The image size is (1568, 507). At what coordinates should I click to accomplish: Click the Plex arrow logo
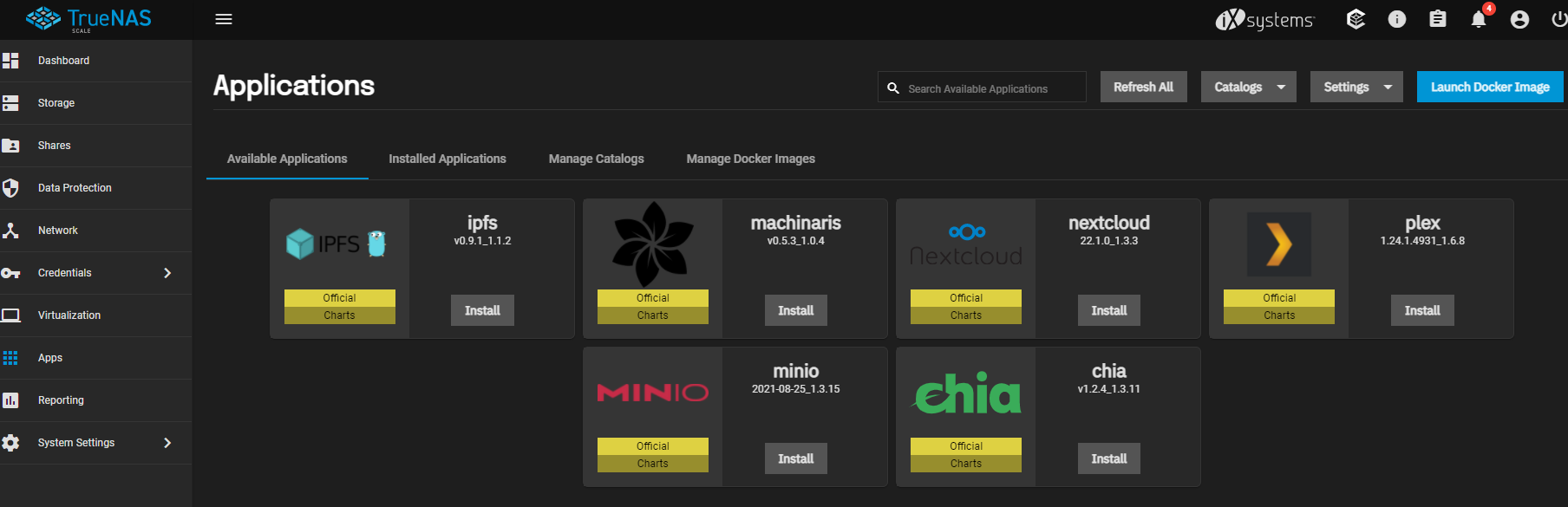pyautogui.click(x=1279, y=244)
